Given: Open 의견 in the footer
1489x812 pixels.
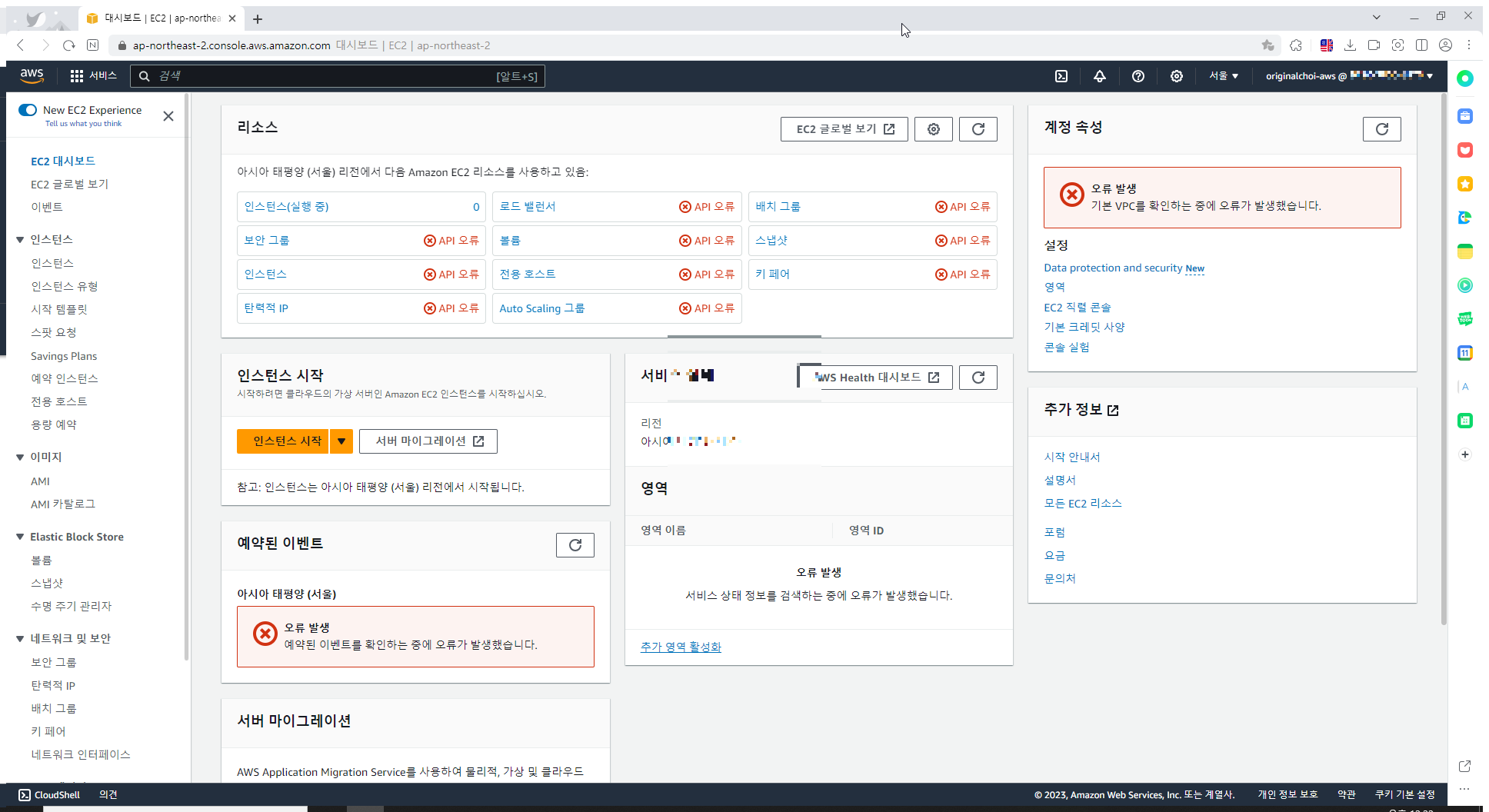Looking at the screenshot, I should tap(108, 795).
